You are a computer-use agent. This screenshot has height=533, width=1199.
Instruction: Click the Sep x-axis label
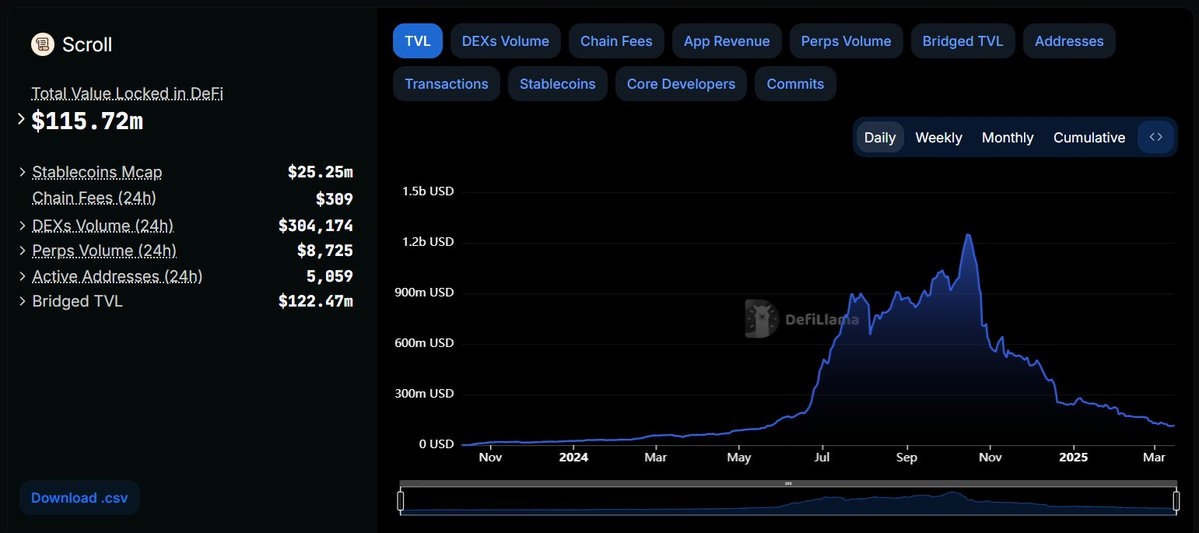click(x=906, y=457)
